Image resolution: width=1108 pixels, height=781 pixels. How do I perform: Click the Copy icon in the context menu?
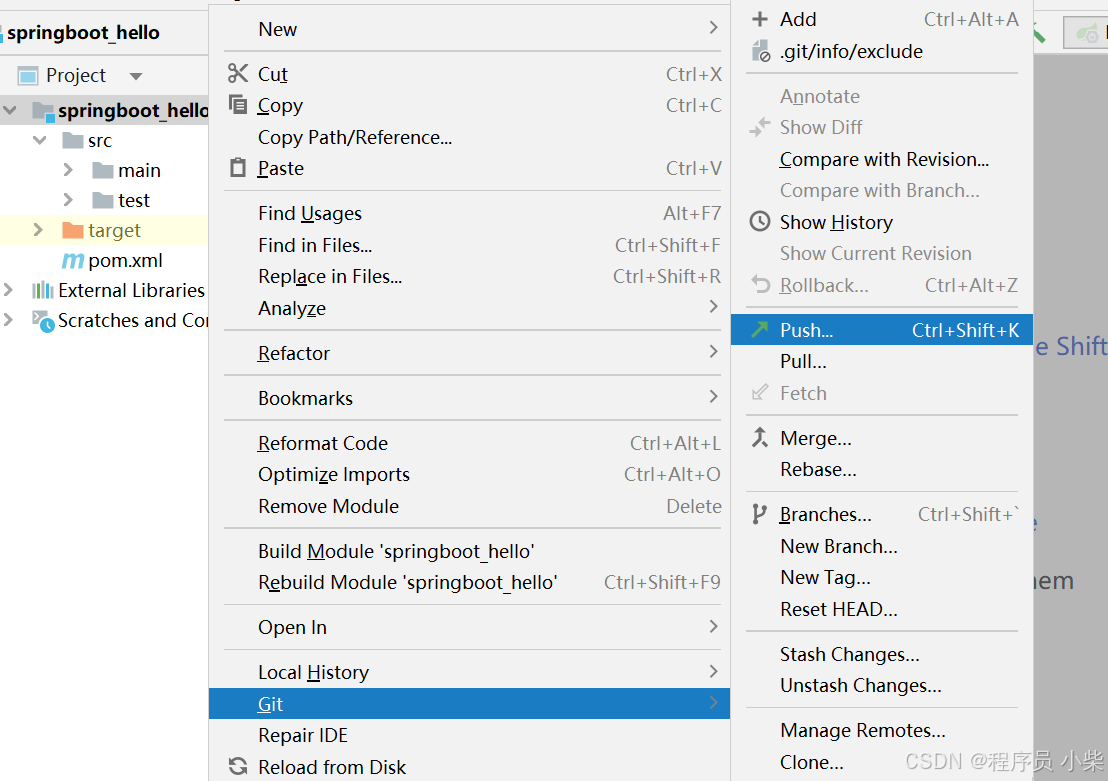click(238, 105)
